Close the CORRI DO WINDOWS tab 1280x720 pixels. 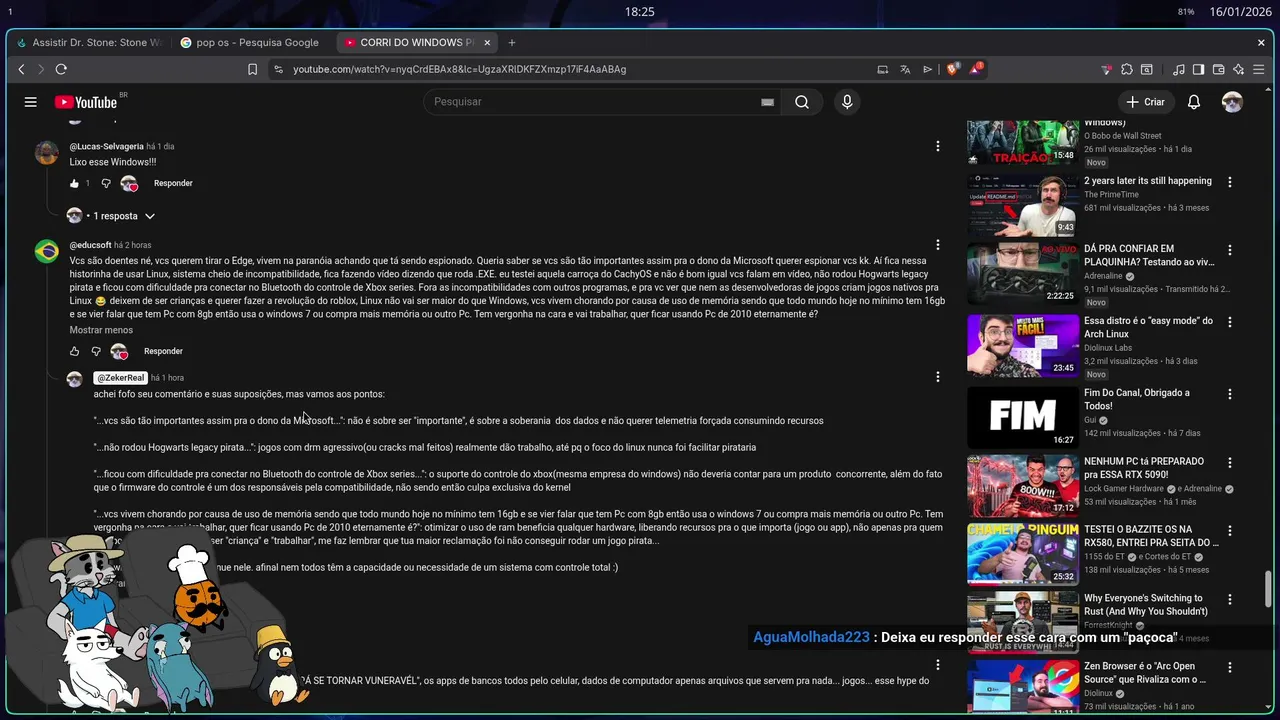488,43
